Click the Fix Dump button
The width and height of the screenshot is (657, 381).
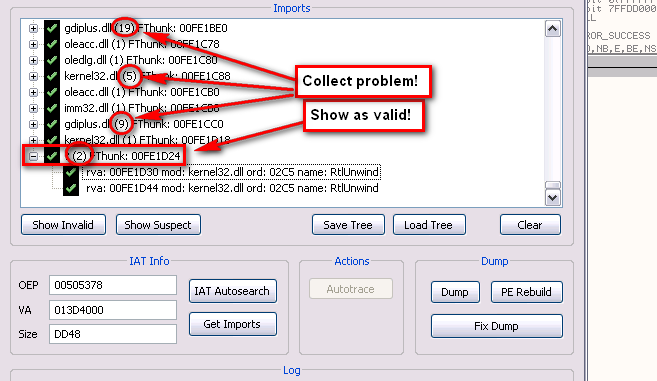[x=497, y=326]
